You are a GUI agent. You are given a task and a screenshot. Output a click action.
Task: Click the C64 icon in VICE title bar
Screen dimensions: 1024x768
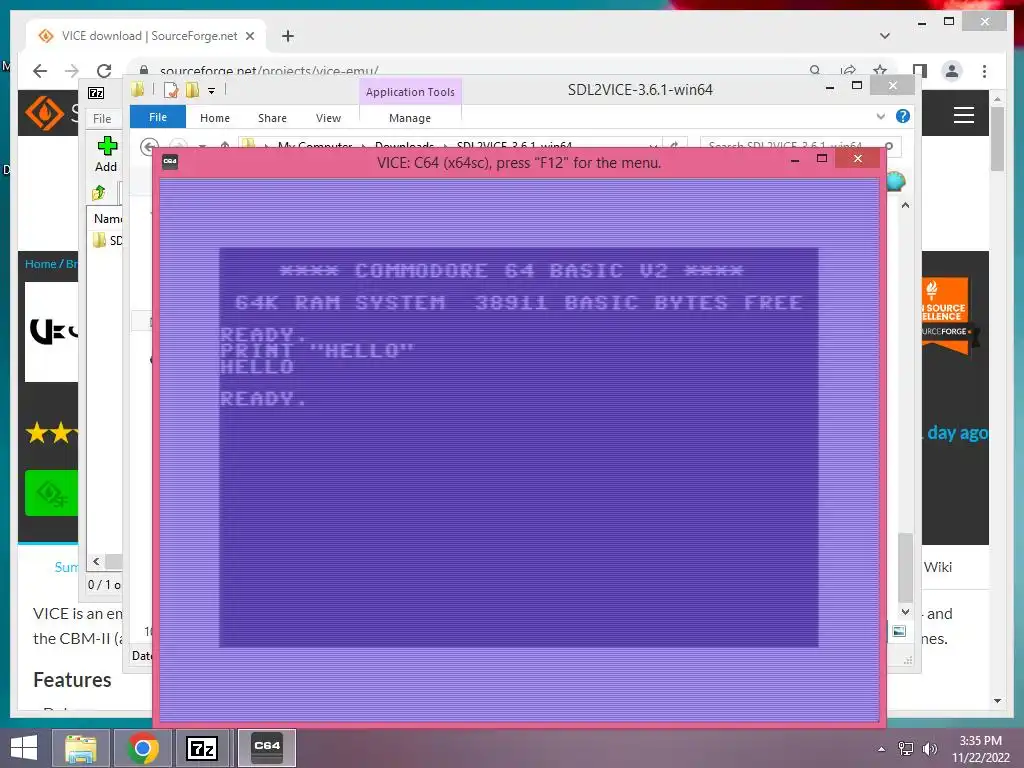tap(170, 161)
